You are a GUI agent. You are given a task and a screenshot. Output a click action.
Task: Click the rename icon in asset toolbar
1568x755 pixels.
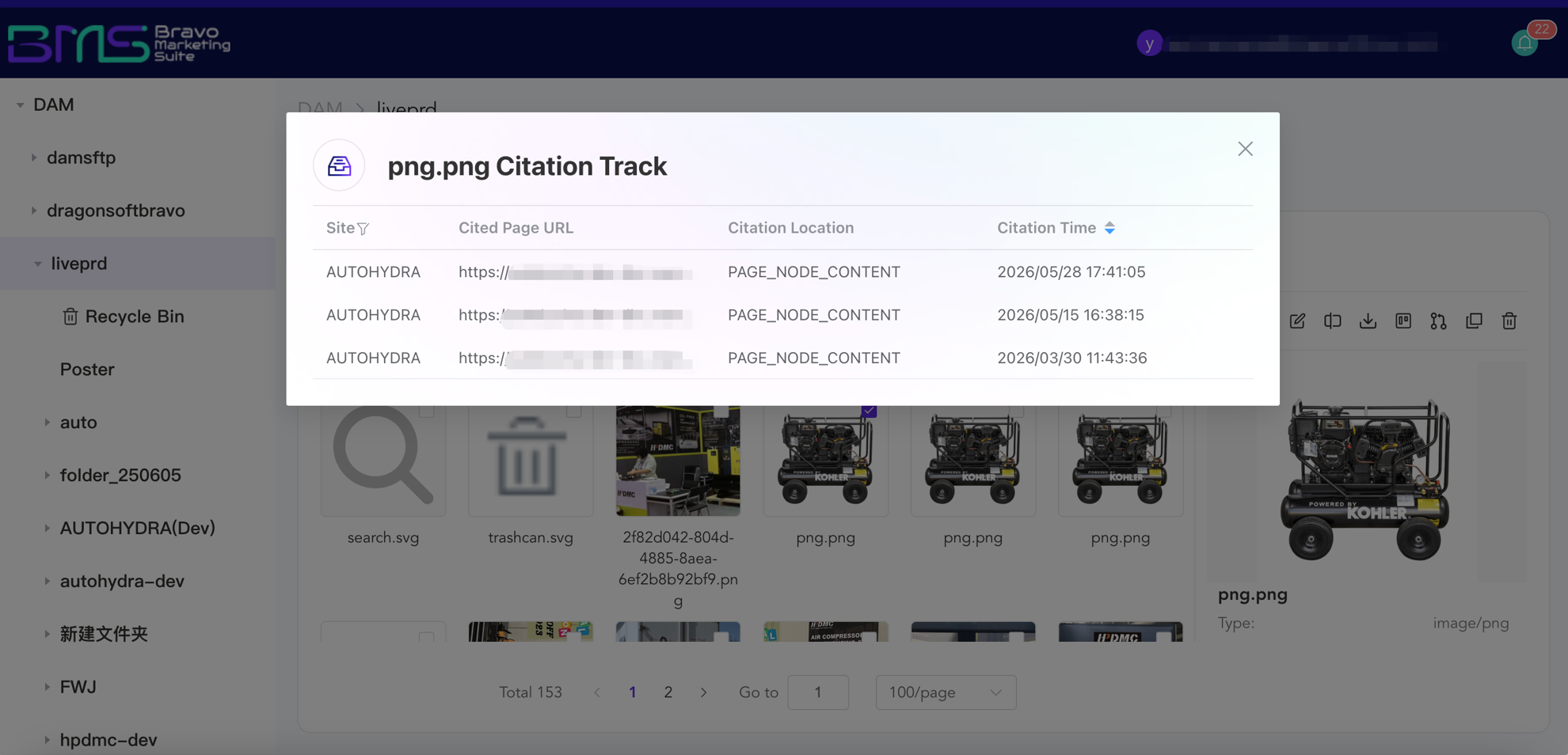pos(1333,321)
